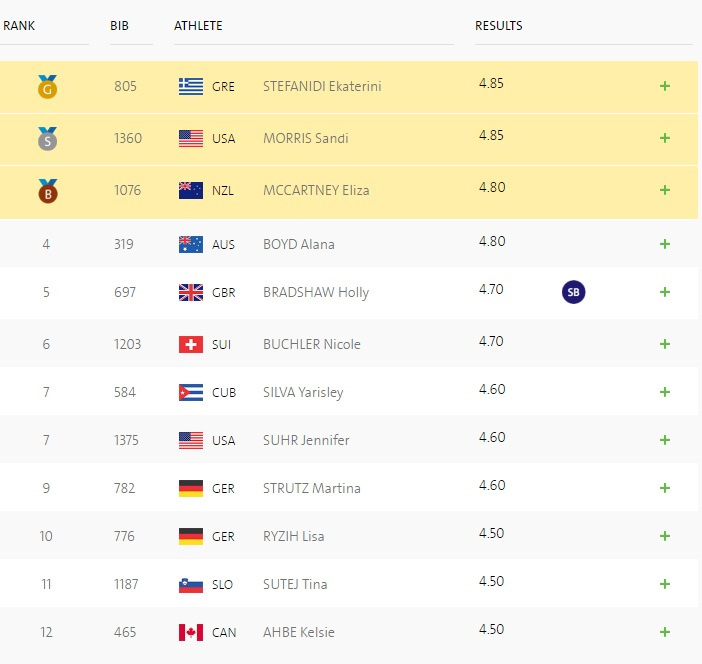Sort by RANK column header
This screenshot has height=664, width=702.
tap(19, 25)
